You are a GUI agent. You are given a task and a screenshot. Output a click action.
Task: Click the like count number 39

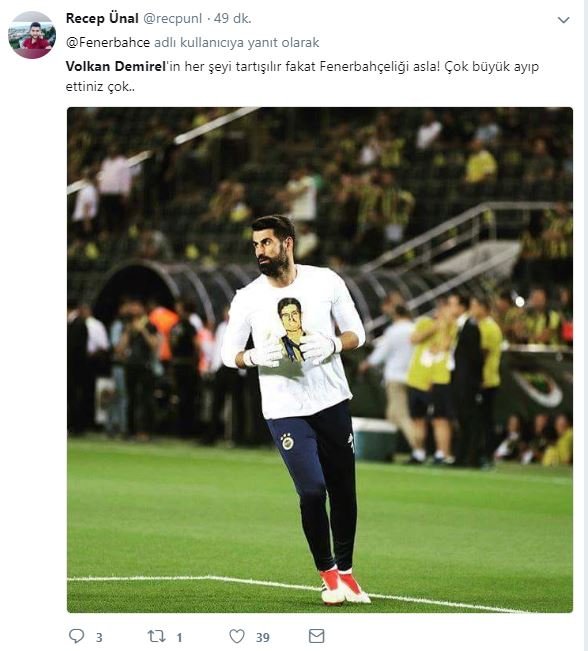(263, 637)
